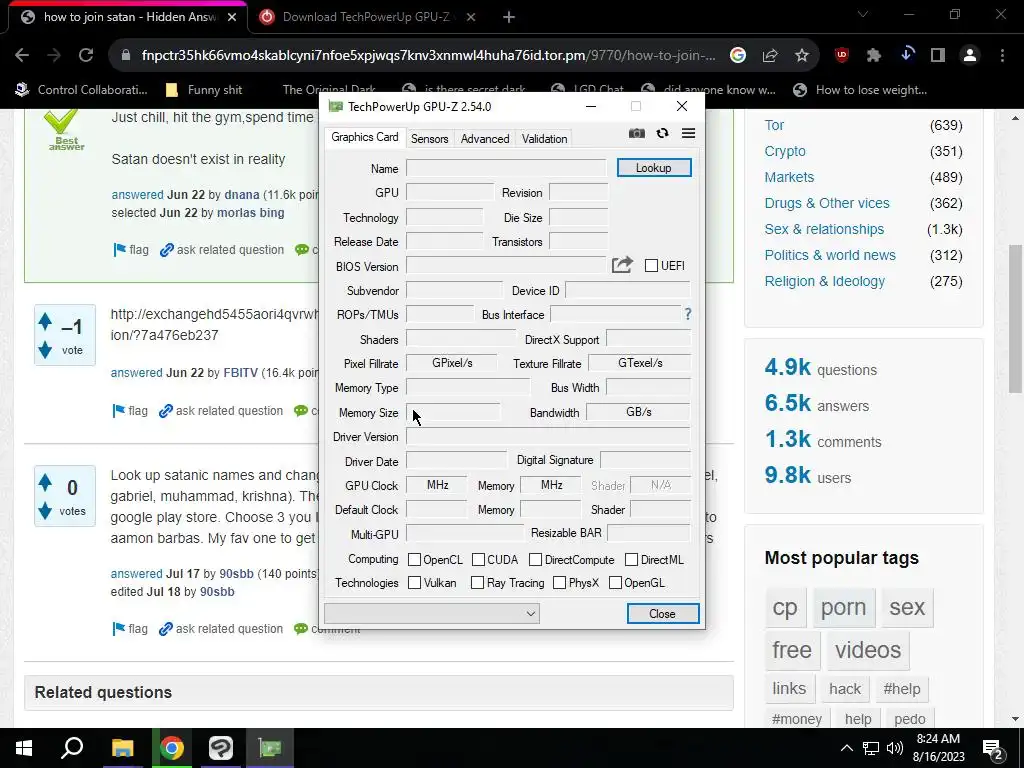Upvote the FBITV answer

pyautogui.click(x=45, y=321)
